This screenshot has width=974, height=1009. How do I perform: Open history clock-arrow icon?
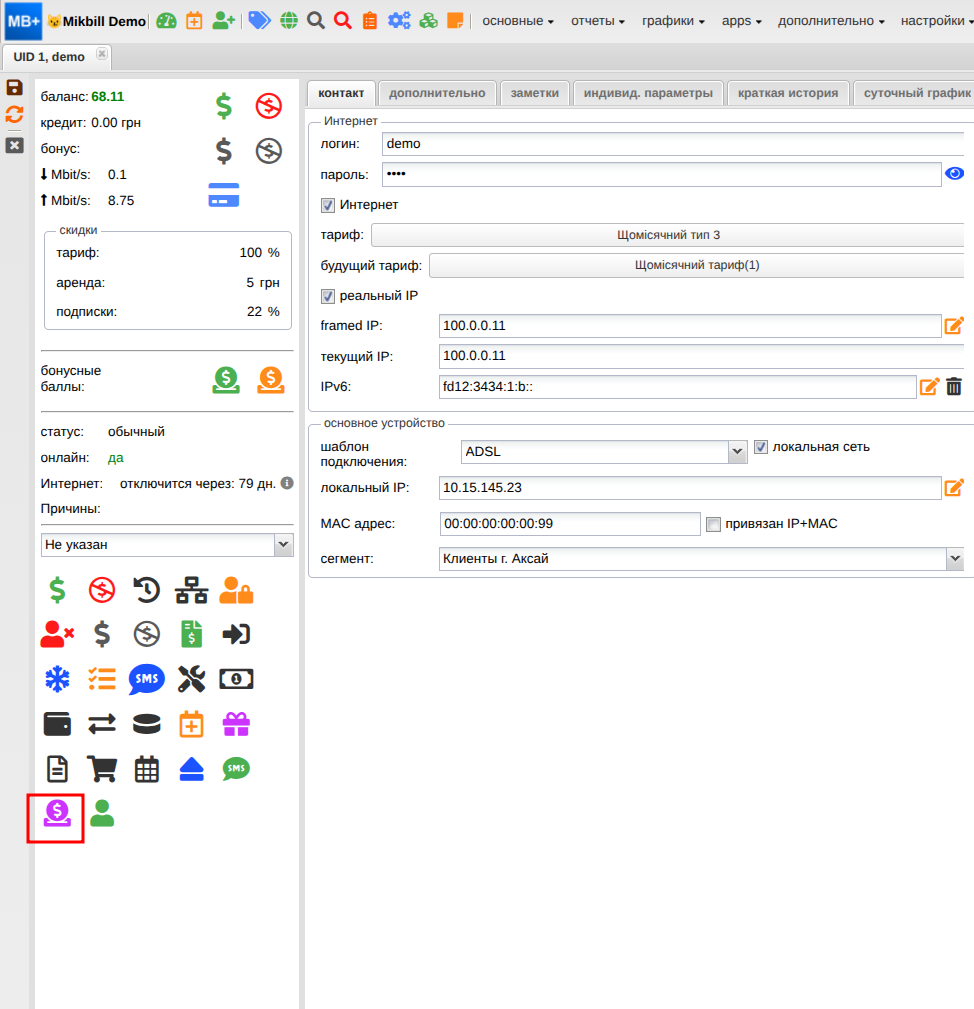147,590
